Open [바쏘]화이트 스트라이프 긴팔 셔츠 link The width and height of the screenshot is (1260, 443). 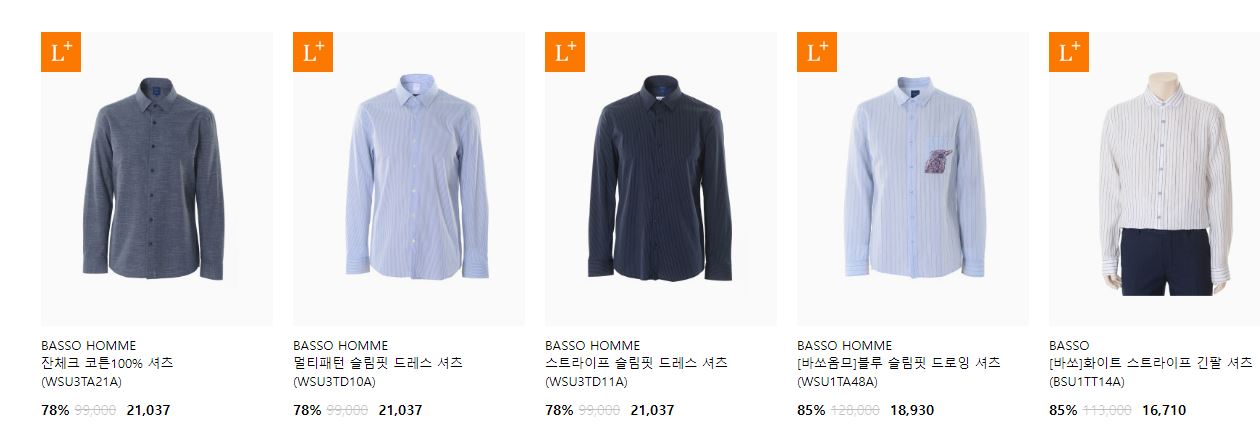[x=1151, y=363]
